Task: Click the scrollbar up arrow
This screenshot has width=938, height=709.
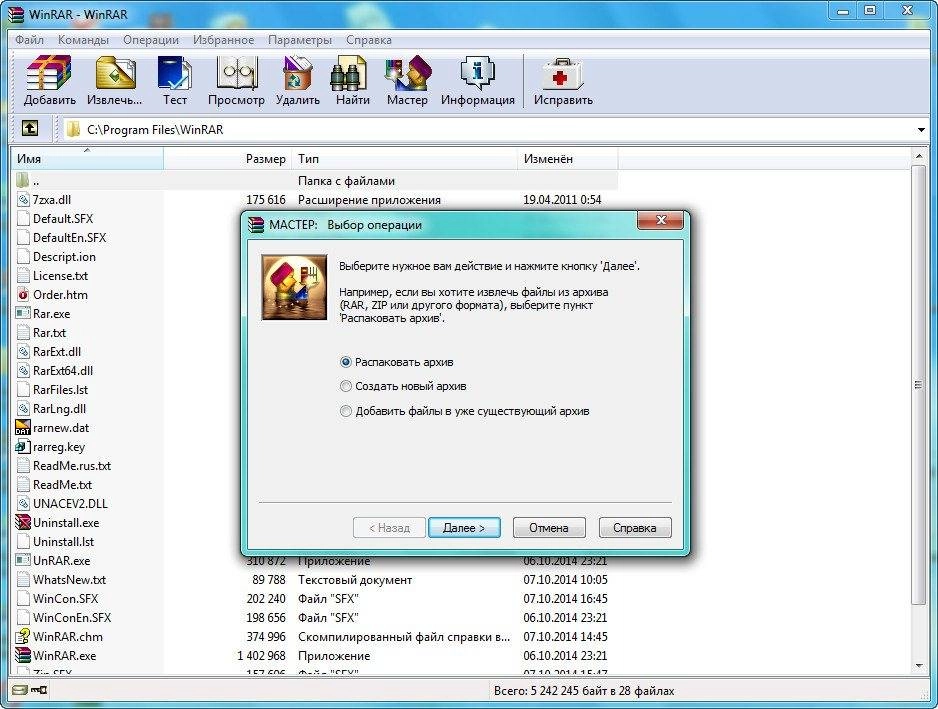Action: pyautogui.click(x=919, y=156)
